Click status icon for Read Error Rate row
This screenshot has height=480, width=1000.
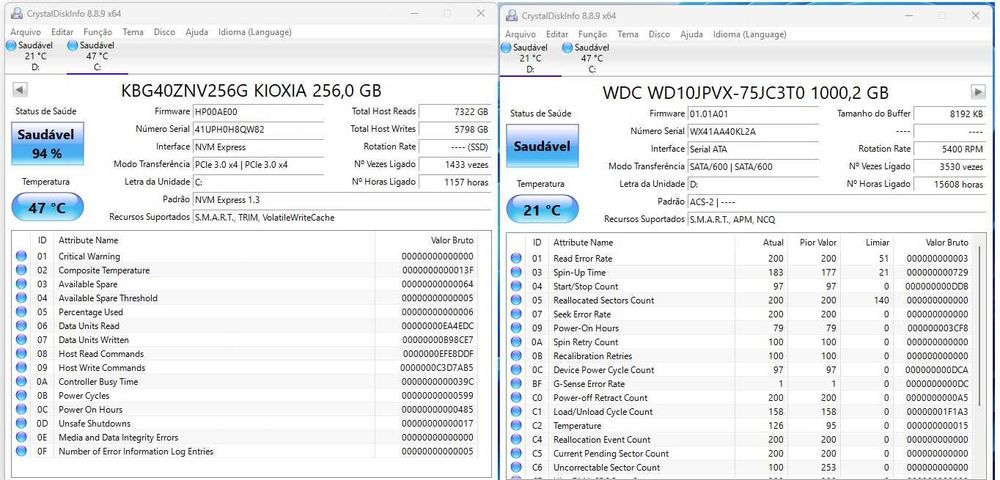517,258
